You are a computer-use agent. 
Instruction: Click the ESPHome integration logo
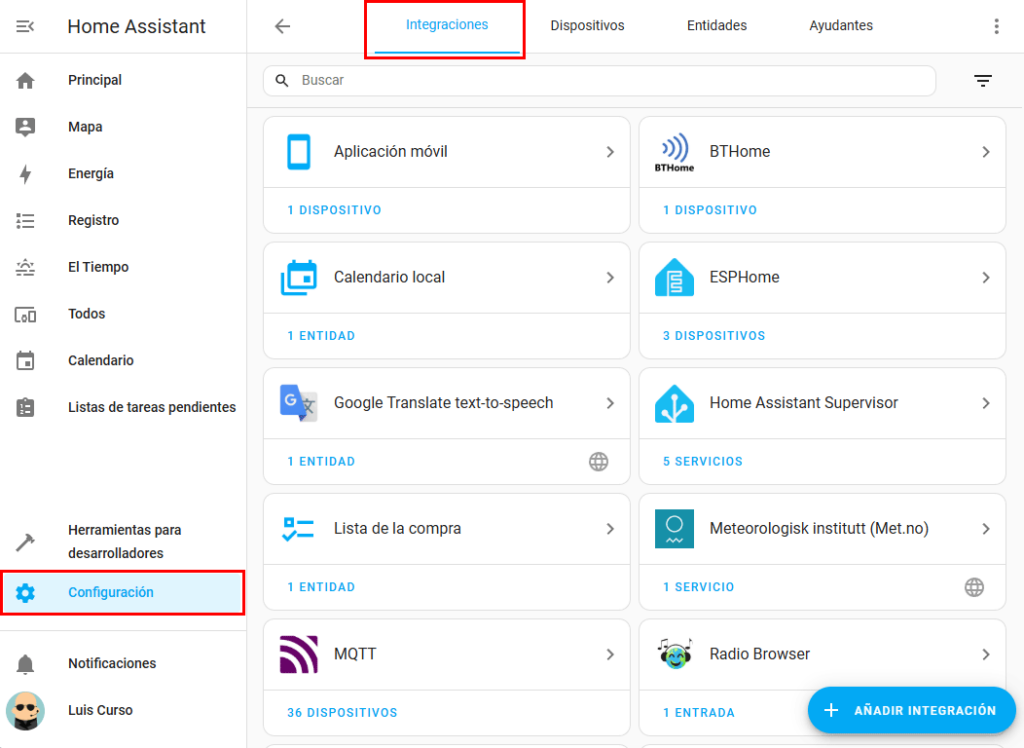point(674,278)
